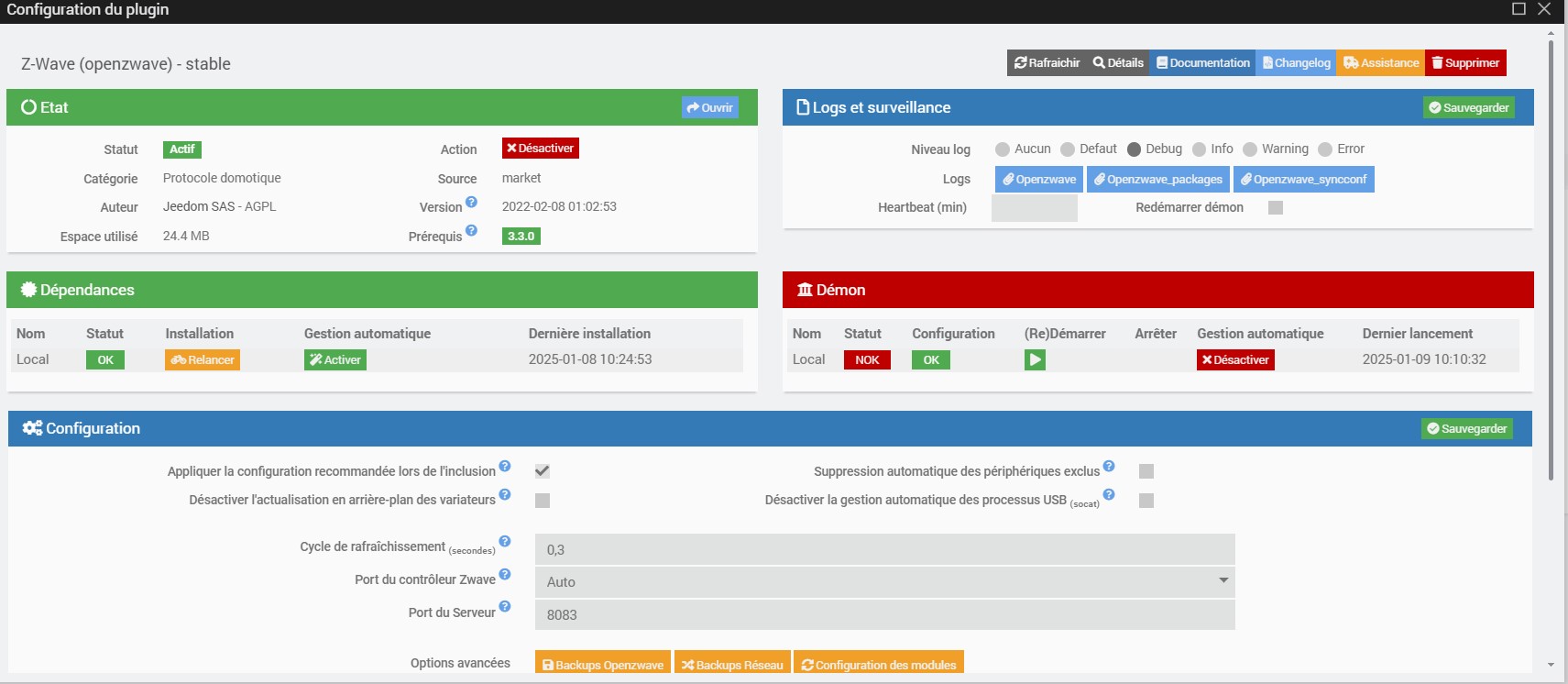
Task: Click help icon for Cycle de rafraîchissement
Action: pyautogui.click(x=505, y=541)
